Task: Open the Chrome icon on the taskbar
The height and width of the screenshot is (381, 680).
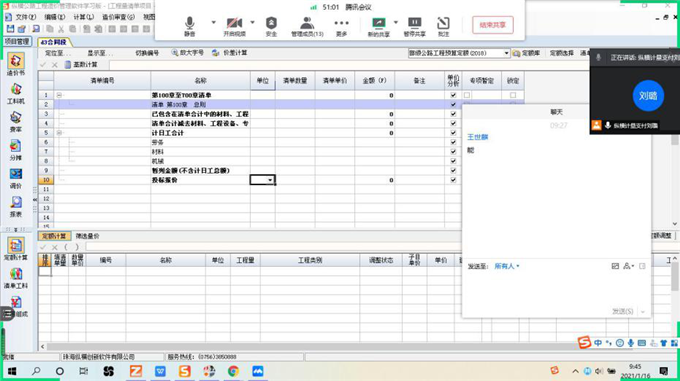Action: (233, 371)
